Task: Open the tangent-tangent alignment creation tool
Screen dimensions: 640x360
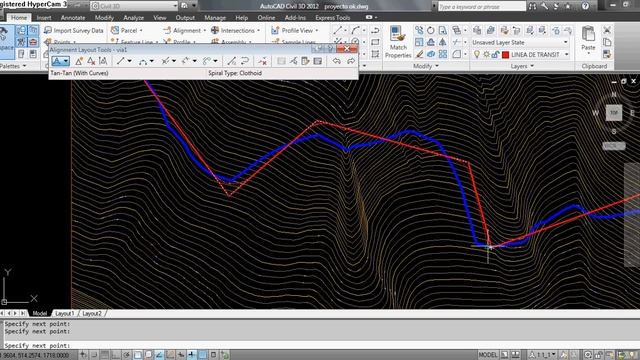Action: pos(60,61)
